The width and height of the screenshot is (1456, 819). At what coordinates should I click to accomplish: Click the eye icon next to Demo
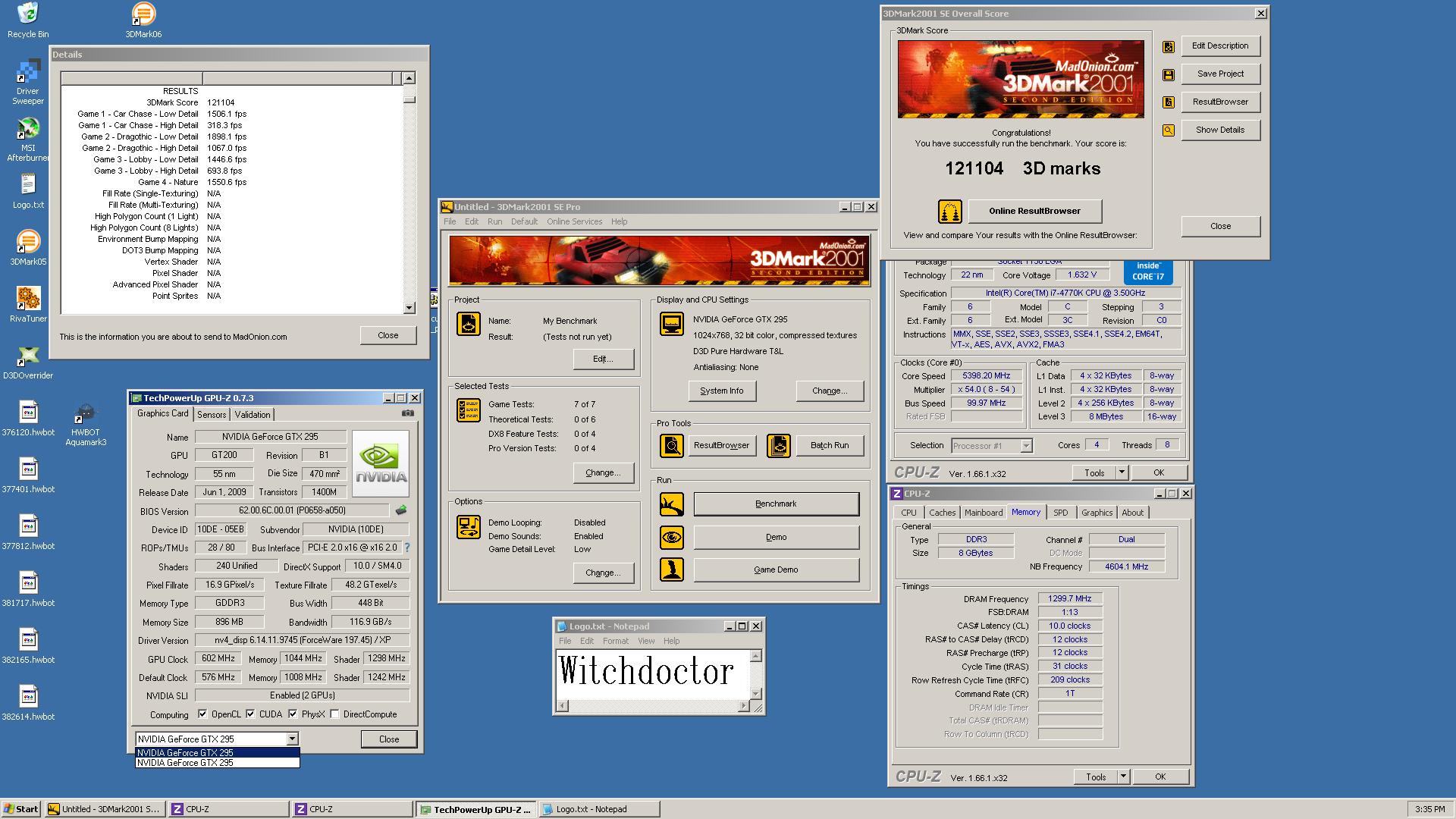pyautogui.click(x=671, y=538)
